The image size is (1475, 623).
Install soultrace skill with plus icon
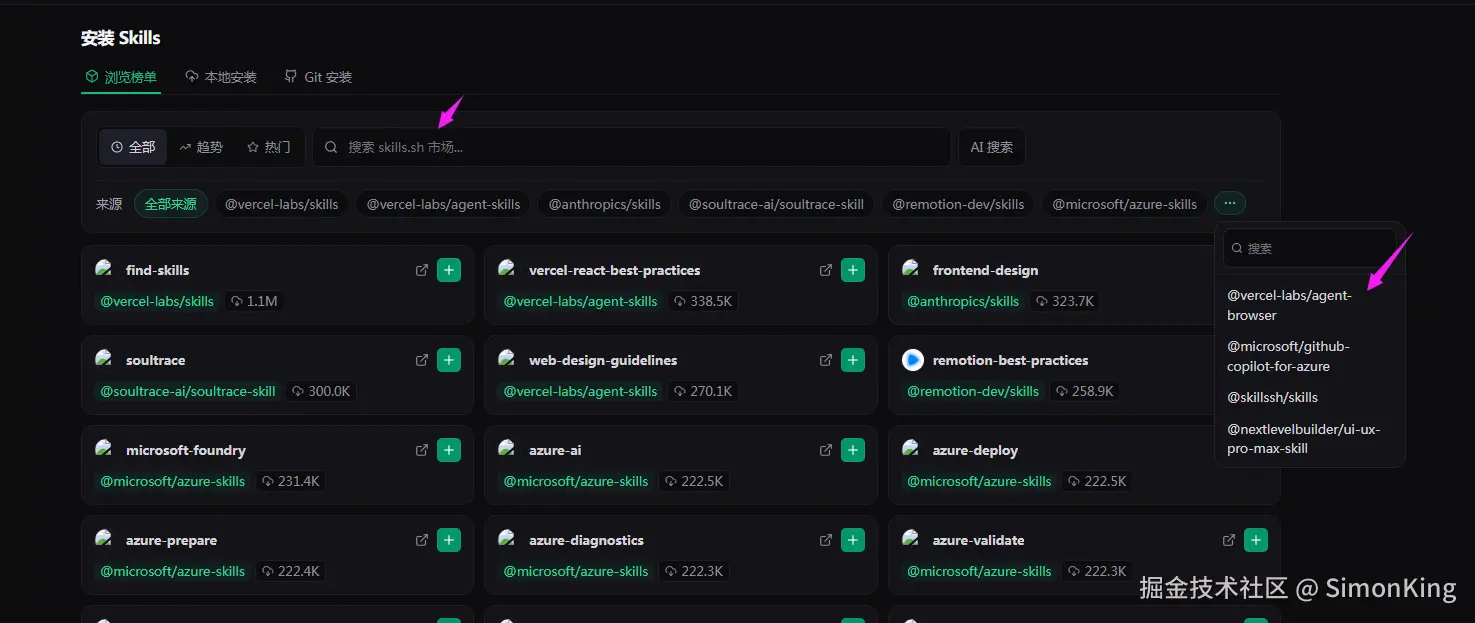[x=449, y=360]
